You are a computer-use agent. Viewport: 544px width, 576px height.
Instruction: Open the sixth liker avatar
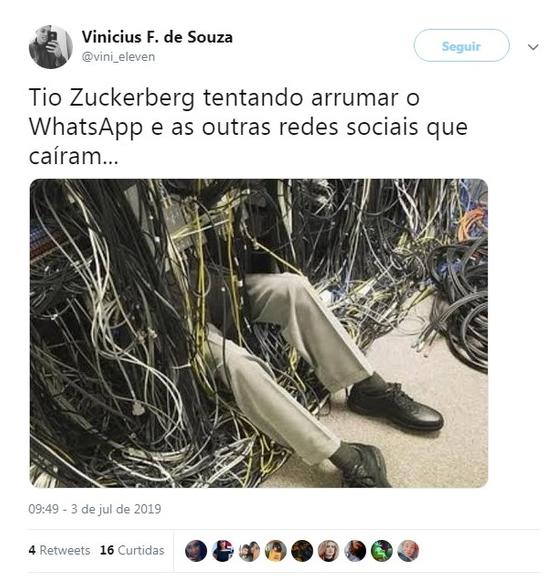[328, 551]
